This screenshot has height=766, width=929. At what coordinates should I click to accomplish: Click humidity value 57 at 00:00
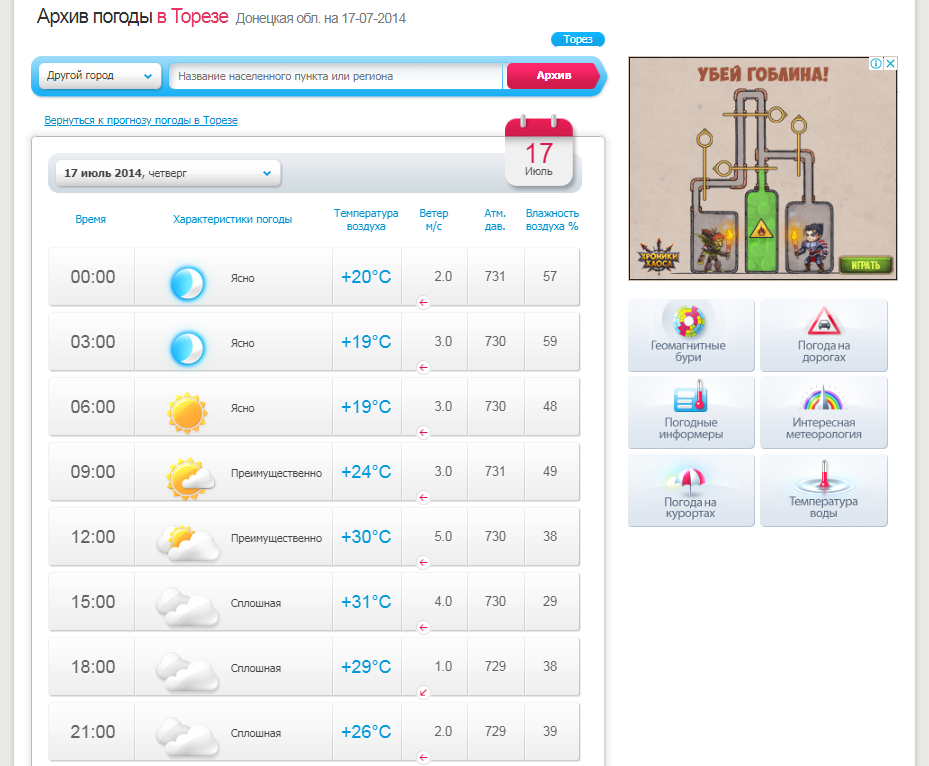coord(550,276)
